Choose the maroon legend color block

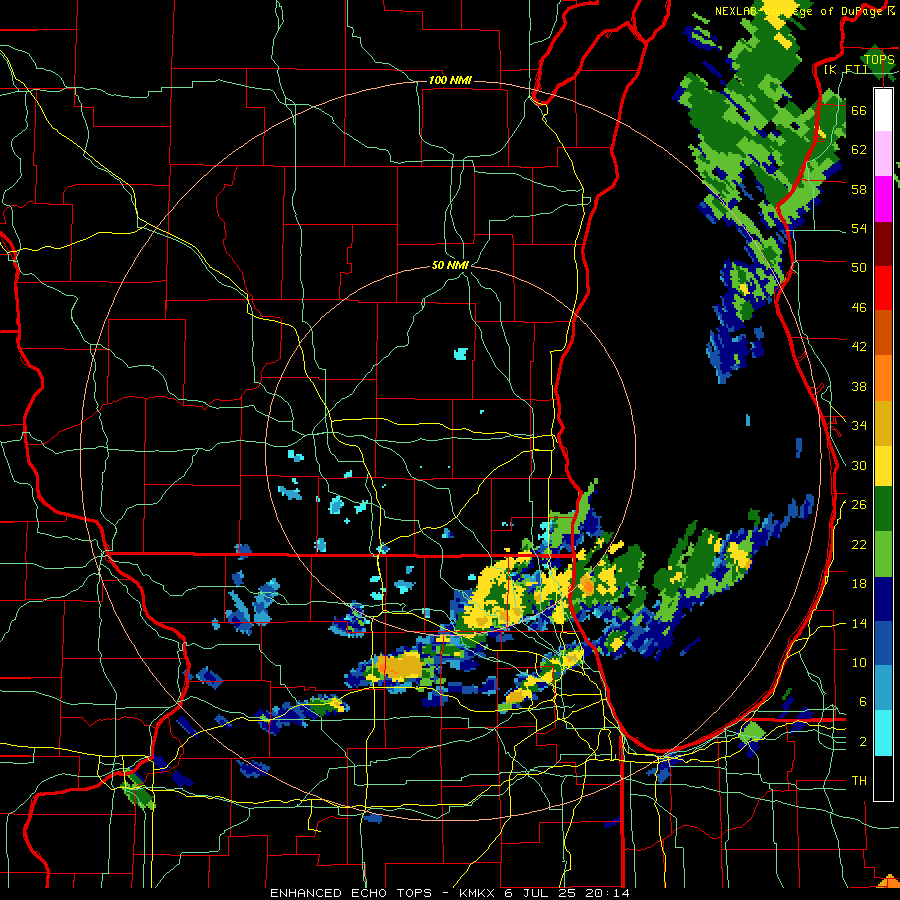click(883, 244)
